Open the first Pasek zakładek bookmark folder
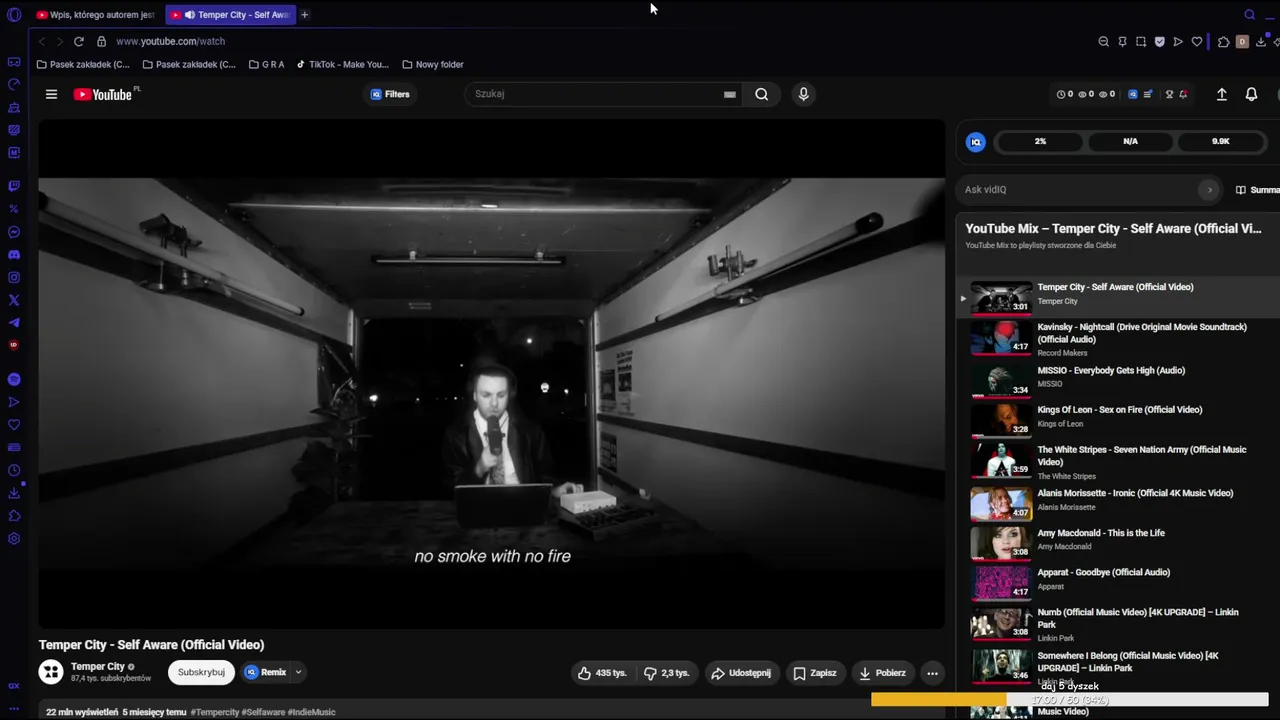The image size is (1280, 720). pyautogui.click(x=83, y=65)
